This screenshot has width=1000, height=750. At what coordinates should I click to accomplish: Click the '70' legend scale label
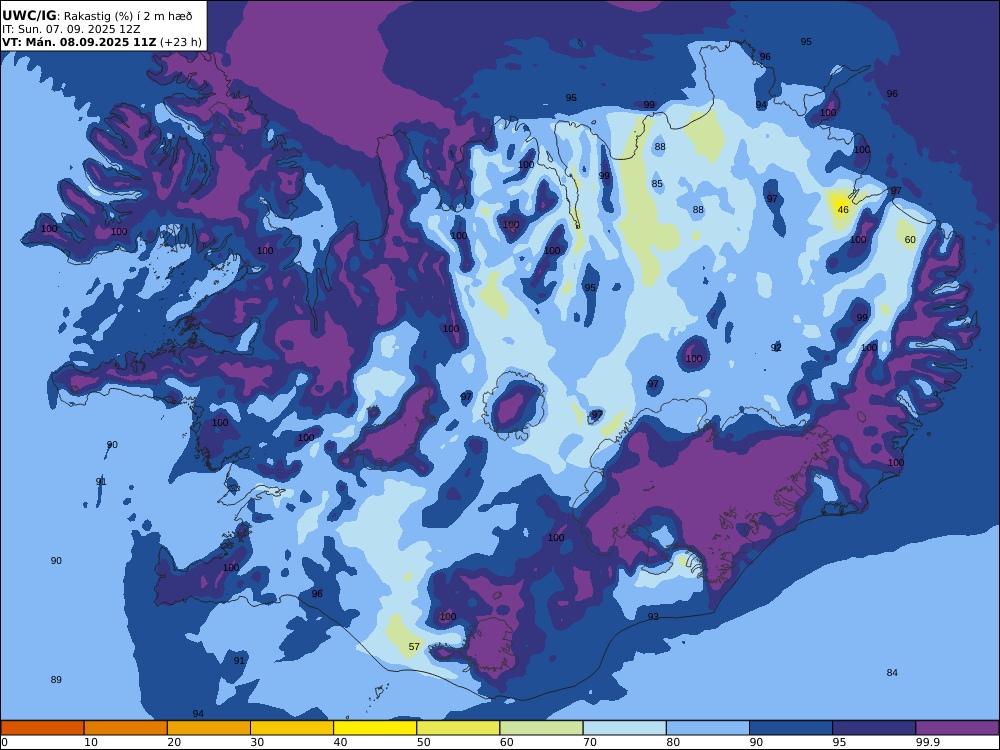click(x=590, y=742)
